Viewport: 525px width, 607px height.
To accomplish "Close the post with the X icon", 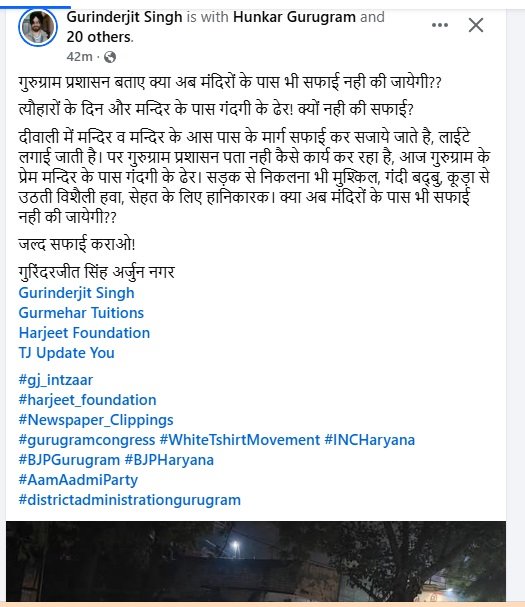I will 475,25.
